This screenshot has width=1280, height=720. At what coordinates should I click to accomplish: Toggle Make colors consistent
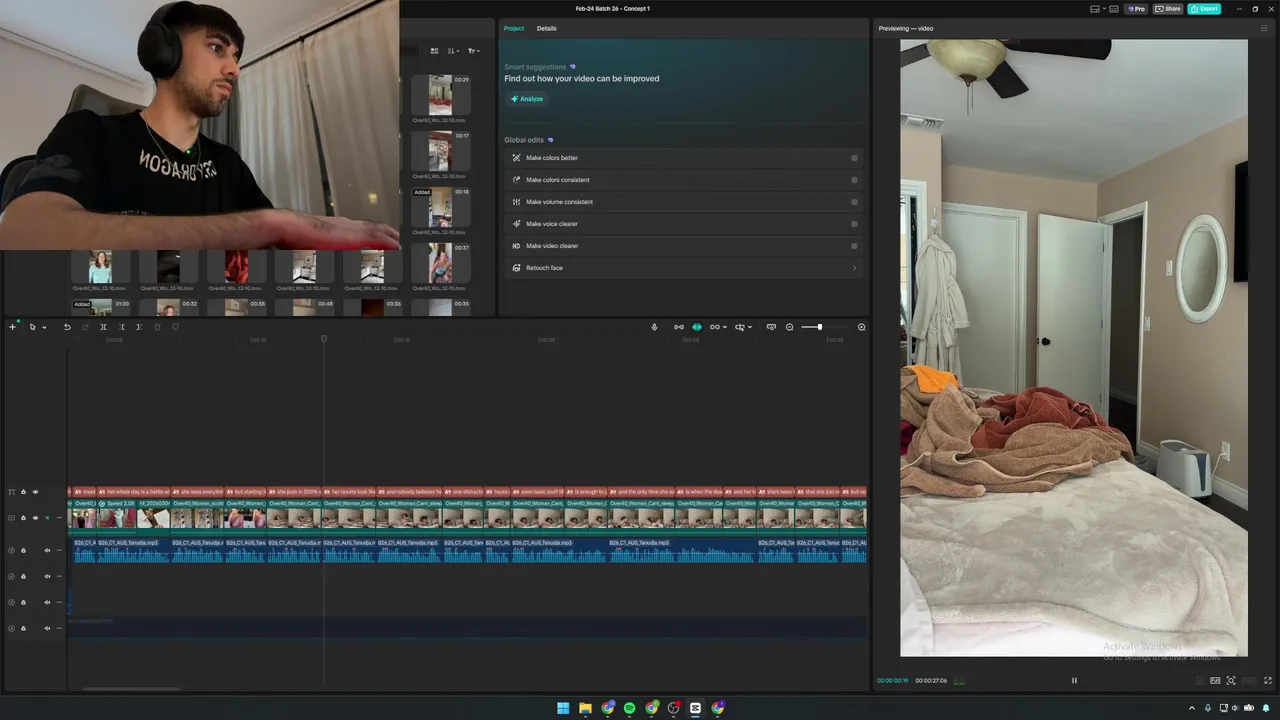tap(854, 180)
